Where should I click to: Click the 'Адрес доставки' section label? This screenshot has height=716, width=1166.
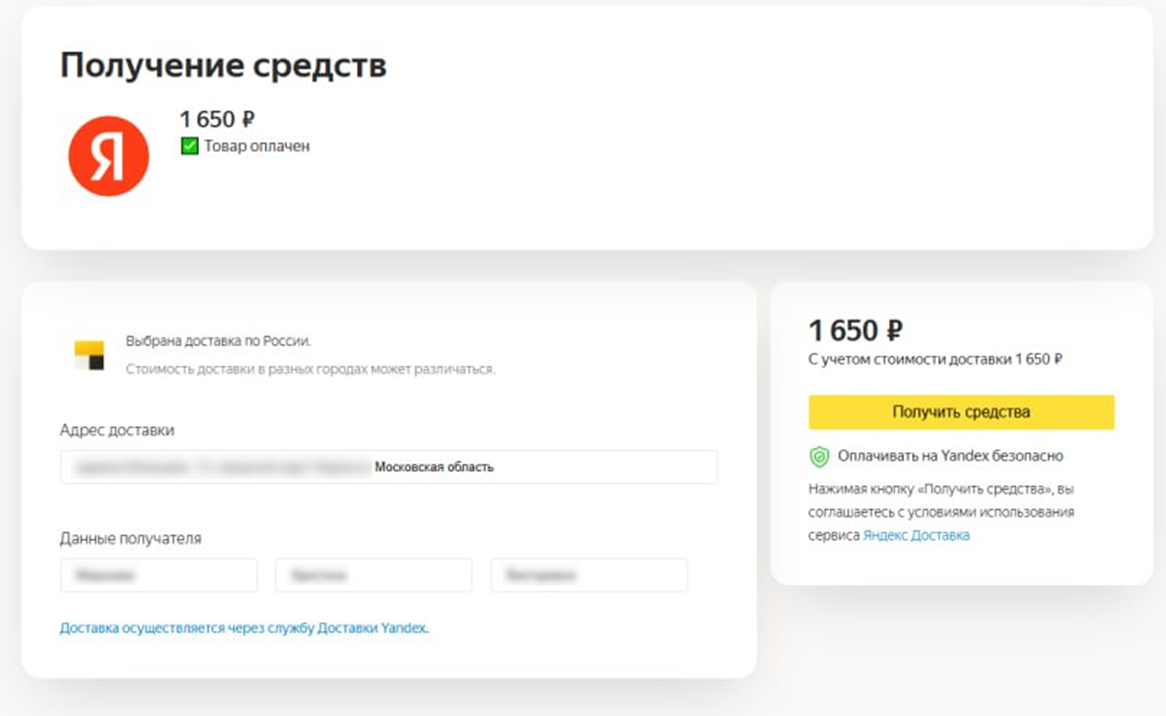117,430
